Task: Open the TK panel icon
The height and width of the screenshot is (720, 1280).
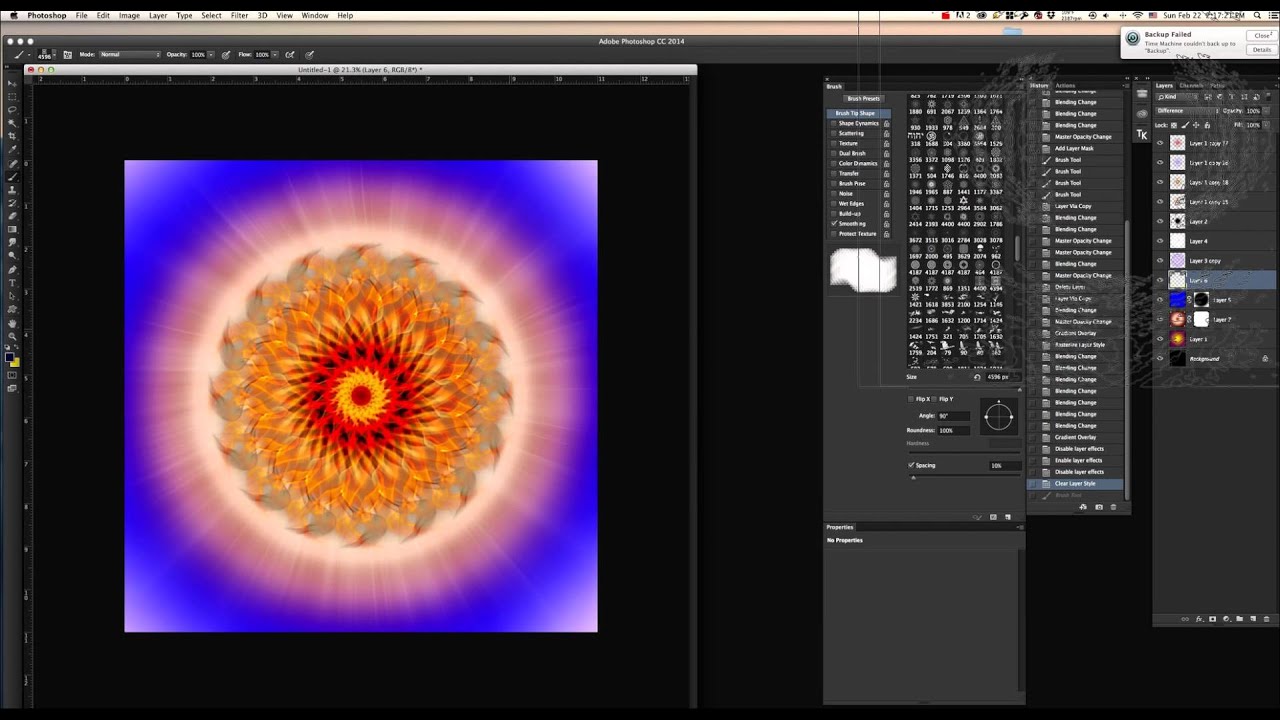Action: [x=1142, y=134]
